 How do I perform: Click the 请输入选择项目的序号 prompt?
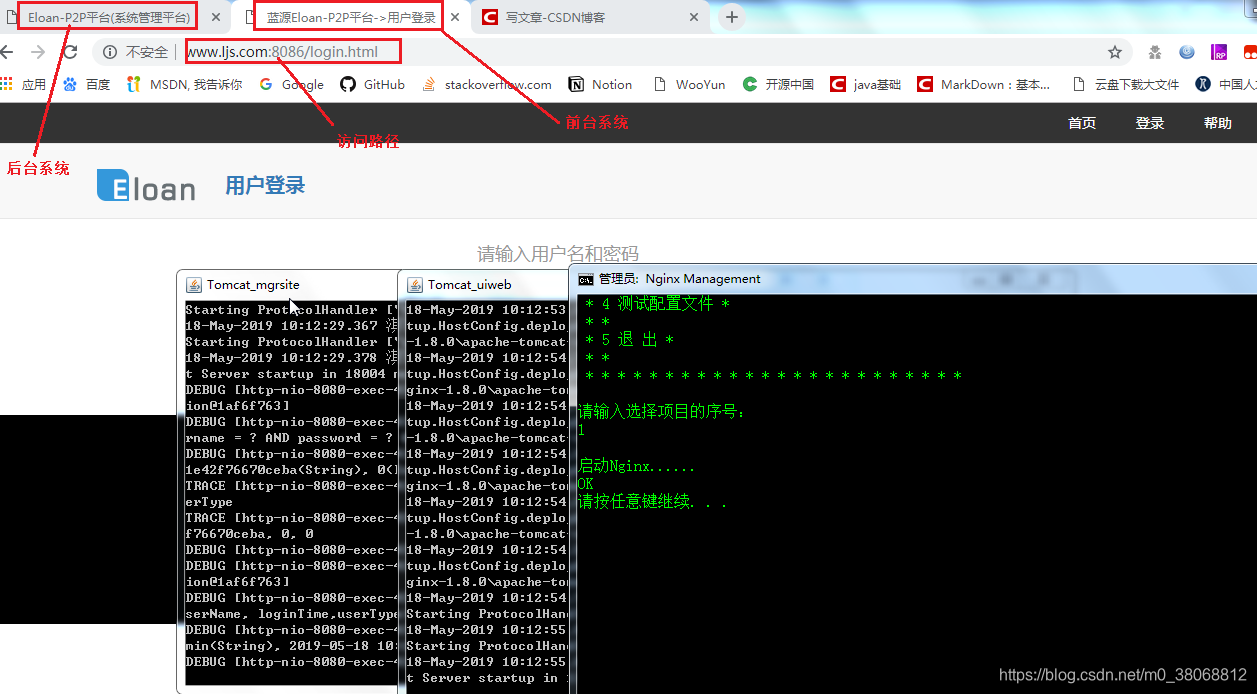point(662,412)
